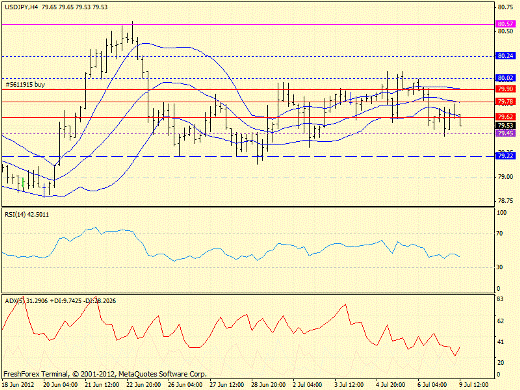Click the 62 value on ADX scale
The height and width of the screenshot is (390, 520).
click(500, 321)
